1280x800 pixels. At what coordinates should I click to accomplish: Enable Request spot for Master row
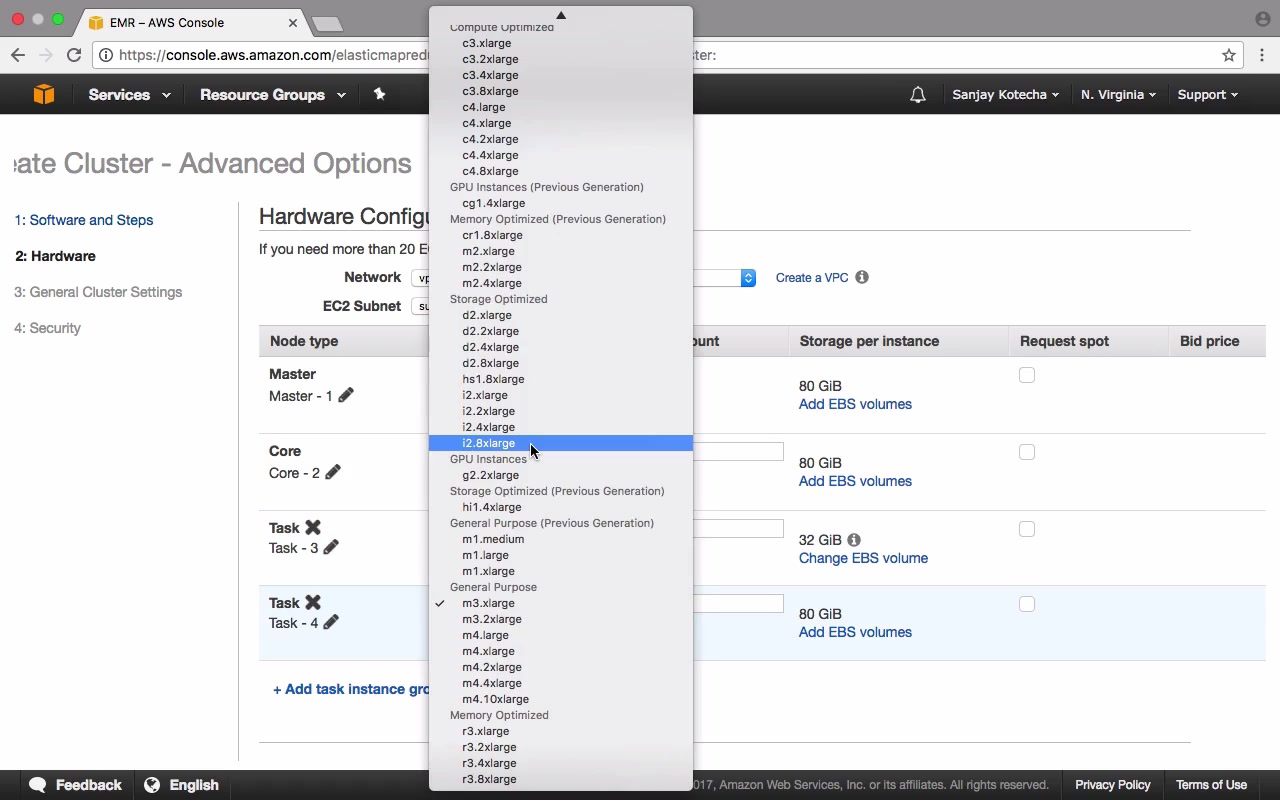point(1027,375)
